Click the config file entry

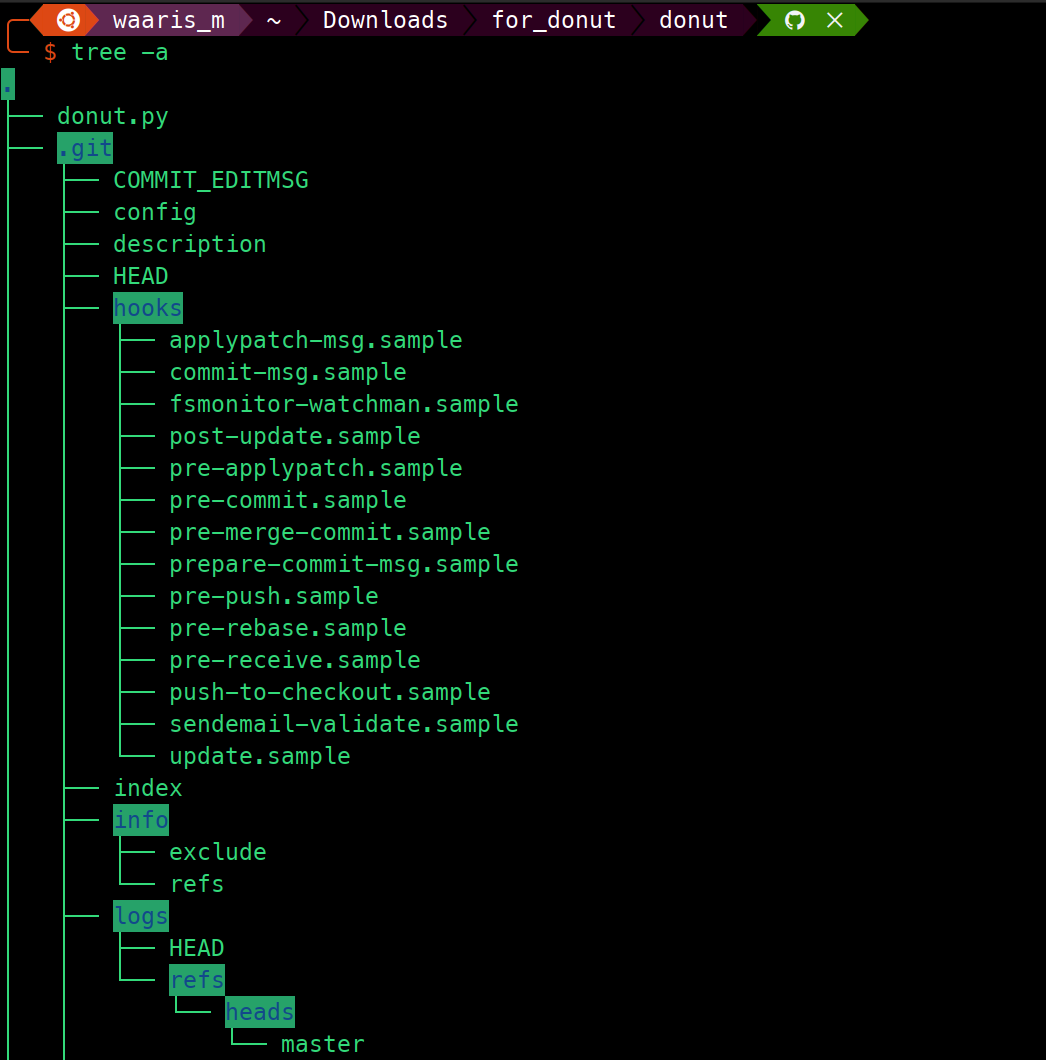[155, 212]
